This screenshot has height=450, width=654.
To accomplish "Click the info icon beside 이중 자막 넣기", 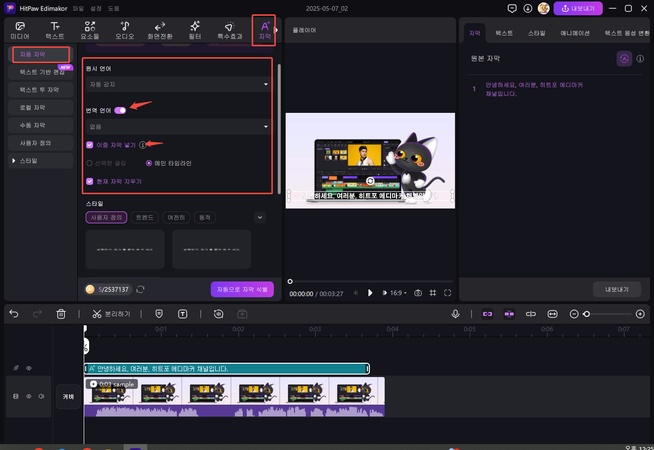I will (143, 145).
